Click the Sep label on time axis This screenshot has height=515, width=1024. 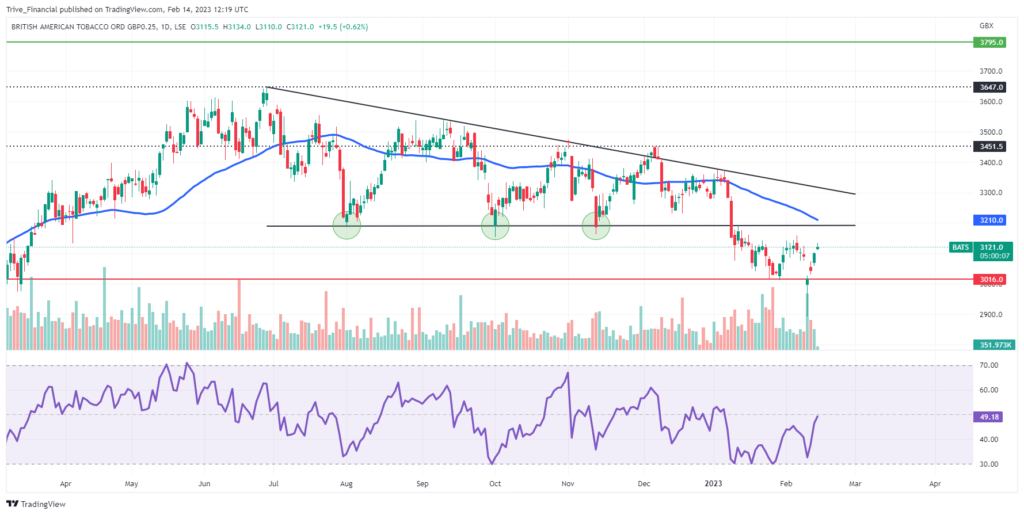(422, 484)
